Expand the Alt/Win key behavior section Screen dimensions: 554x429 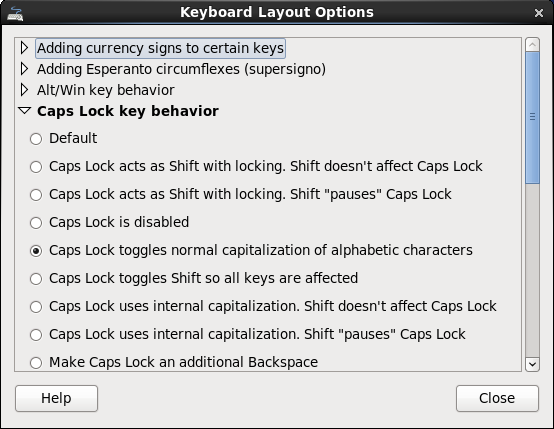(24, 90)
